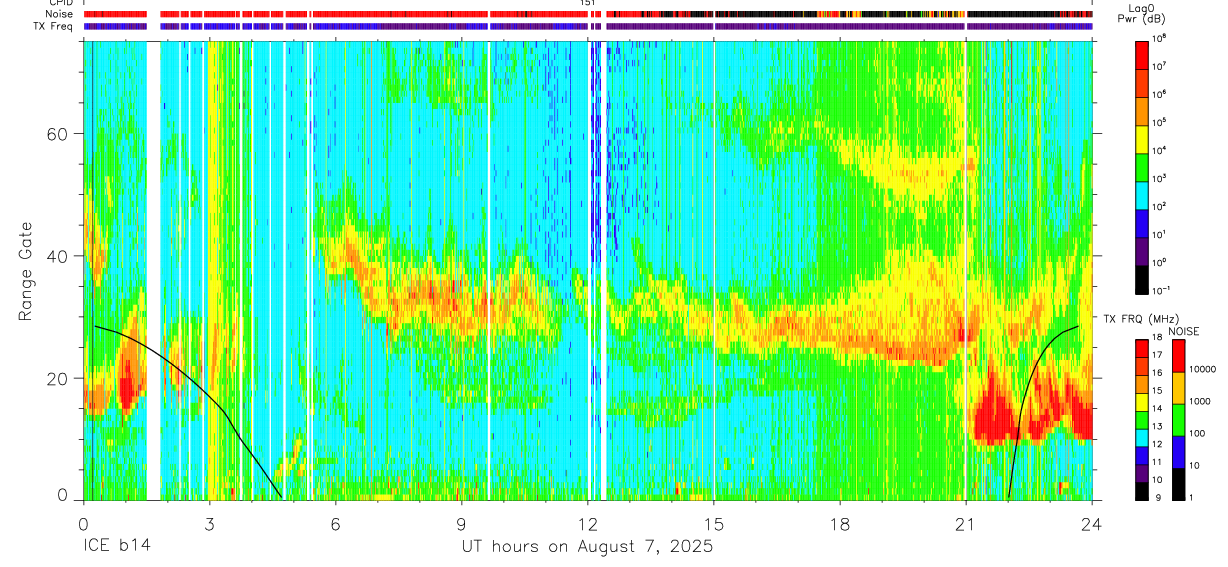Click the red top segment of NOISE colorbar
Image resolution: width=1228 pixels, height=567 pixels.
[1179, 356]
